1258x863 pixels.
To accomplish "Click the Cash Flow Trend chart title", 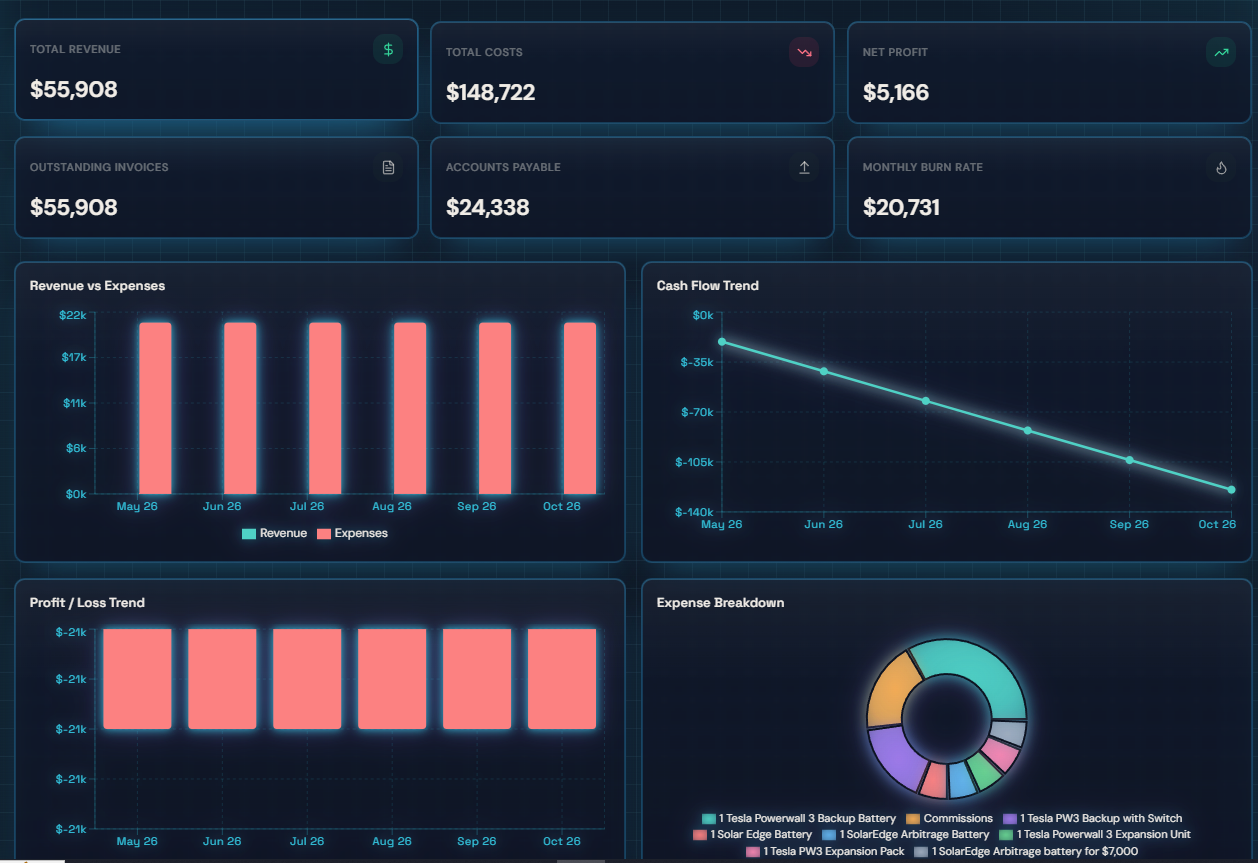I will pos(708,286).
